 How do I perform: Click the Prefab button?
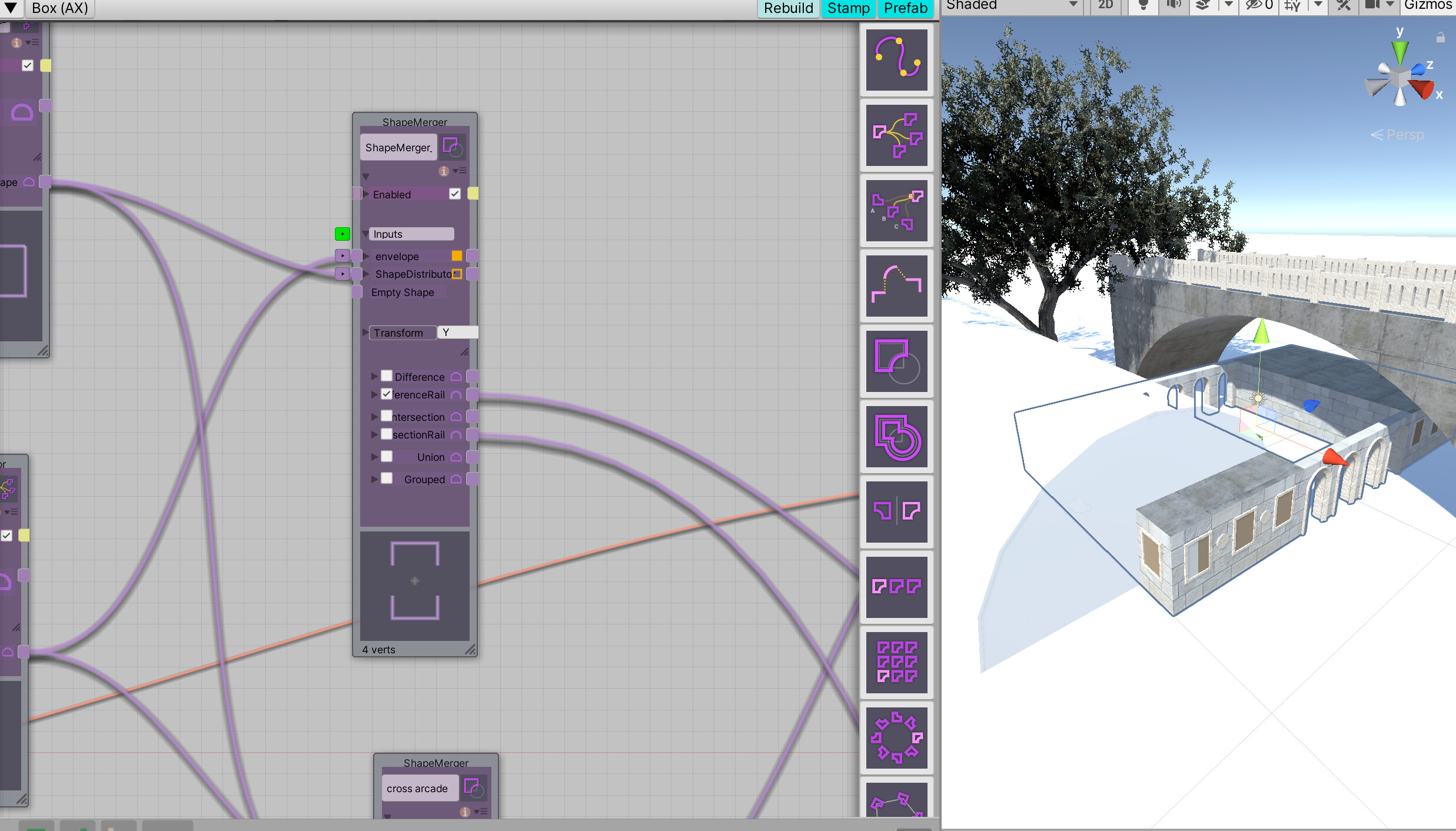tap(905, 8)
